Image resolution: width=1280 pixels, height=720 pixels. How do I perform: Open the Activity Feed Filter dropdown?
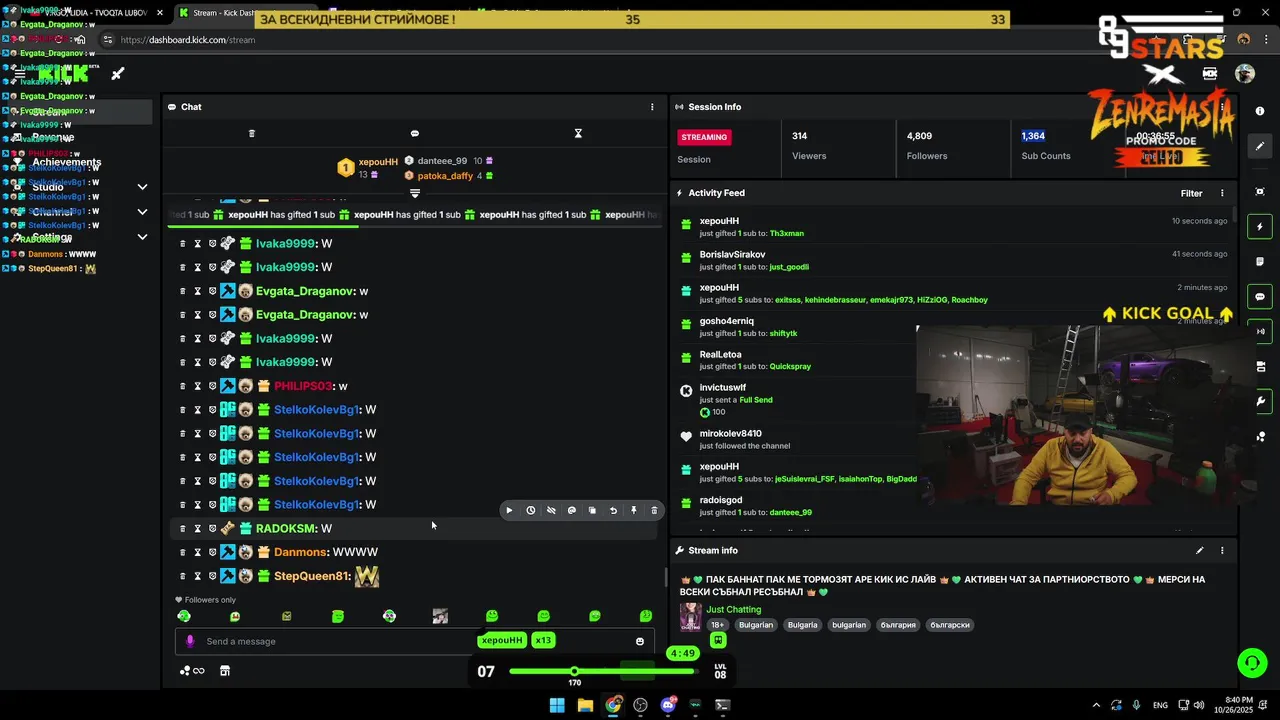click(1191, 193)
